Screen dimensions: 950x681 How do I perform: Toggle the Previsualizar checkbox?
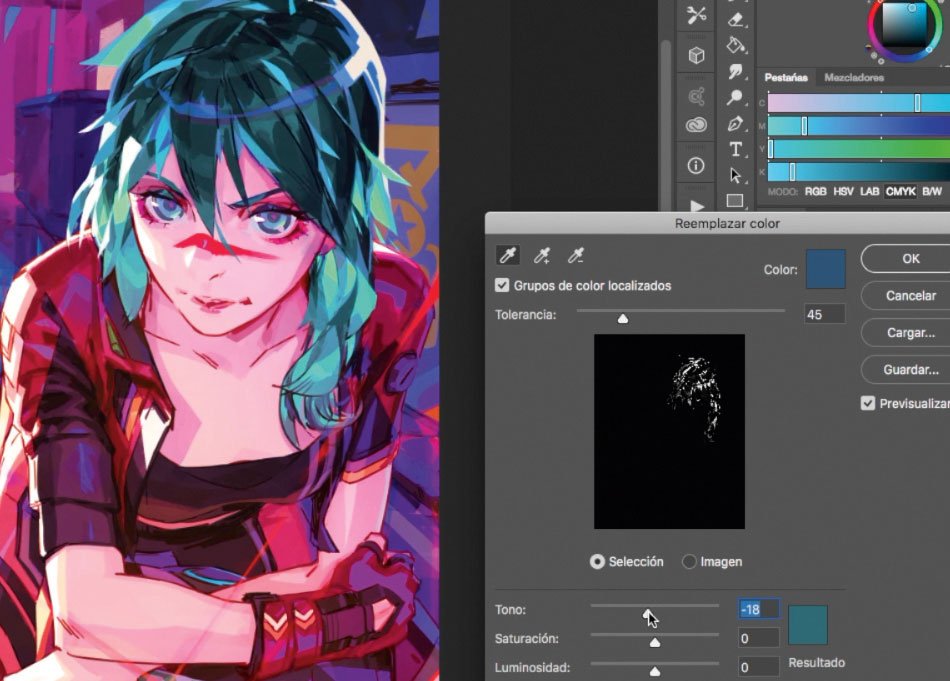pos(868,404)
